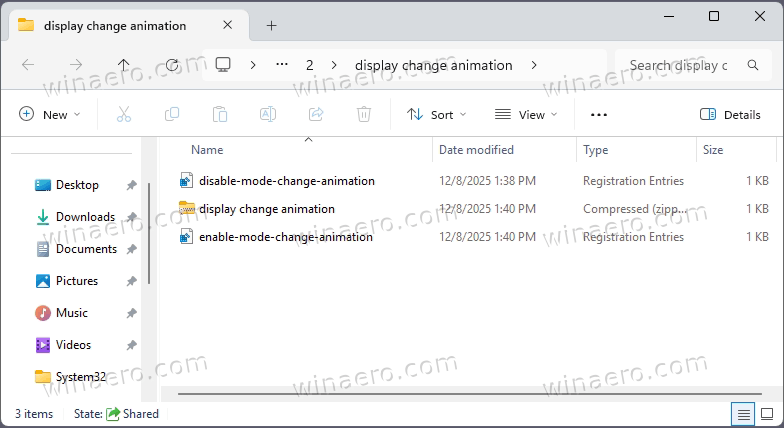Show hidden breadcrumb path via ellipsis
The height and width of the screenshot is (428, 784).
[x=282, y=64]
